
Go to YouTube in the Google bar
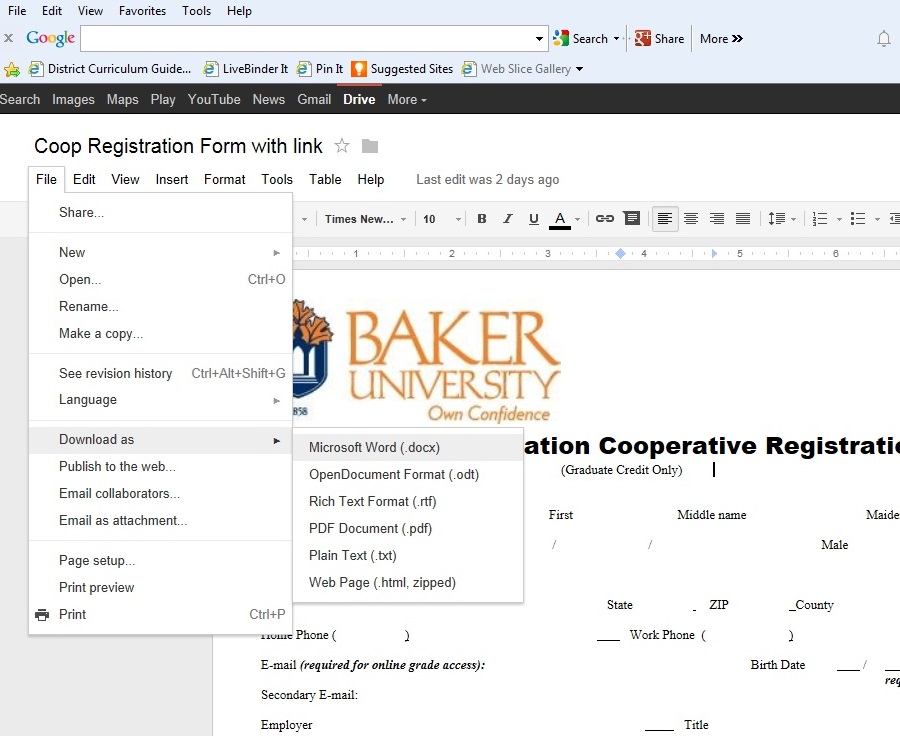pos(214,99)
